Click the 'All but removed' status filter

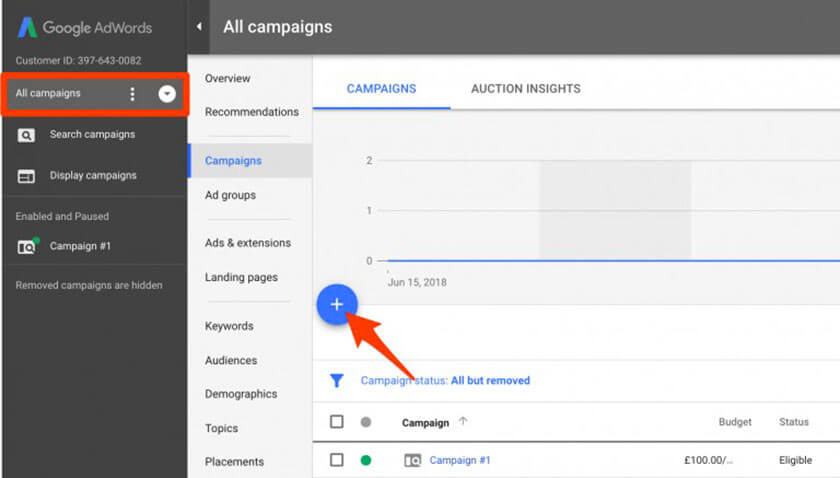pyautogui.click(x=490, y=381)
